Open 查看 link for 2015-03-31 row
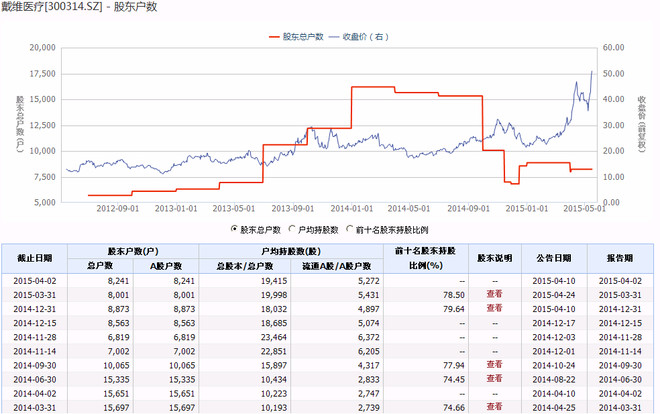This screenshot has width=660, height=414. pyautogui.click(x=495, y=294)
